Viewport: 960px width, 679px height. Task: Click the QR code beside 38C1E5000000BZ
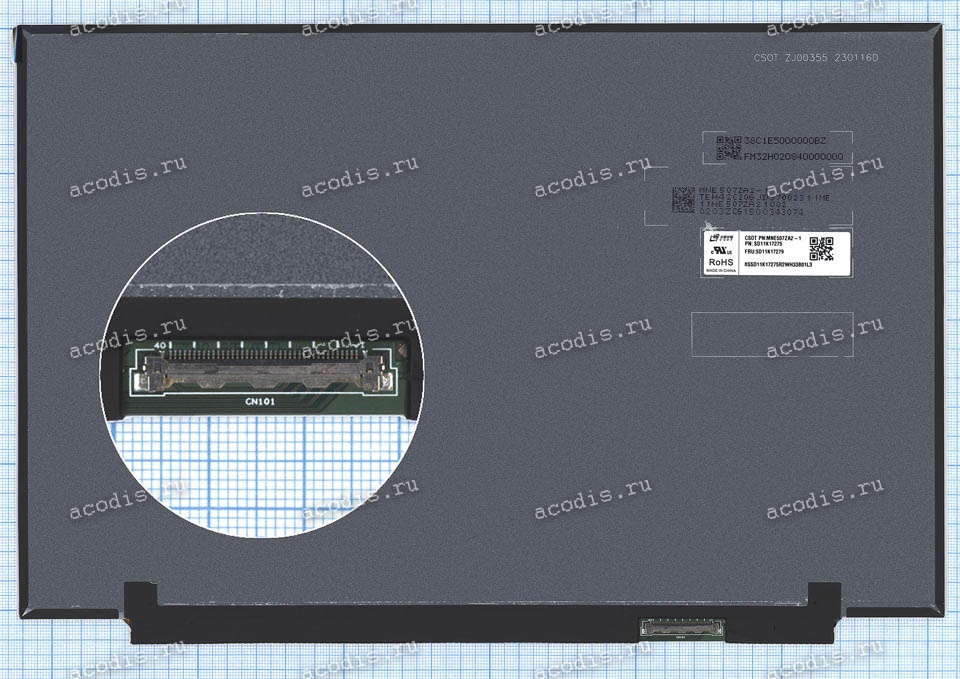(x=729, y=147)
